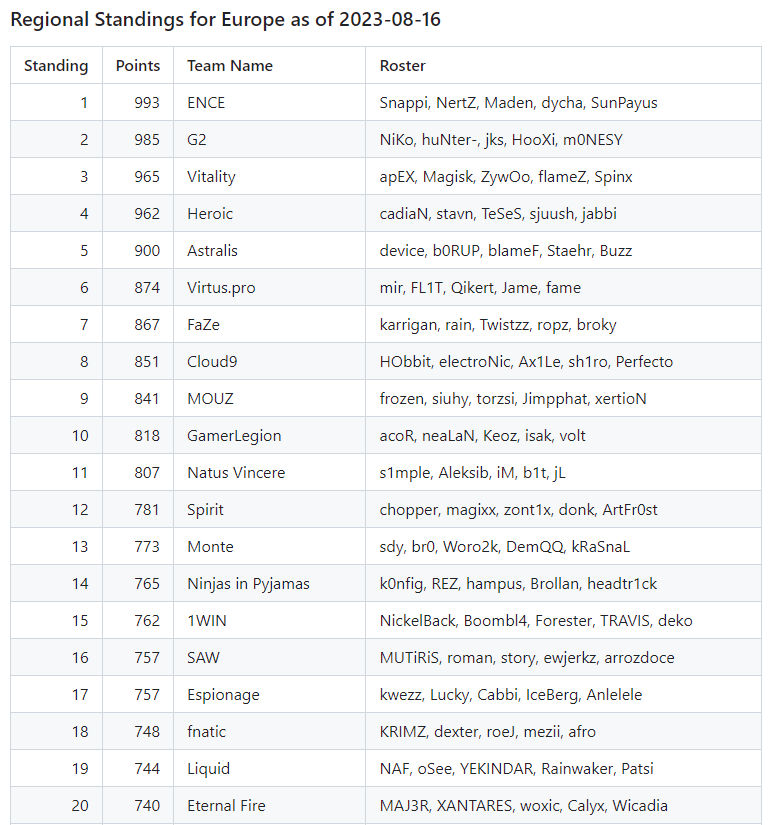Viewport: 771px width, 825px height.
Task: Click the Regional Standings for Europe heading
Action: tap(225, 19)
